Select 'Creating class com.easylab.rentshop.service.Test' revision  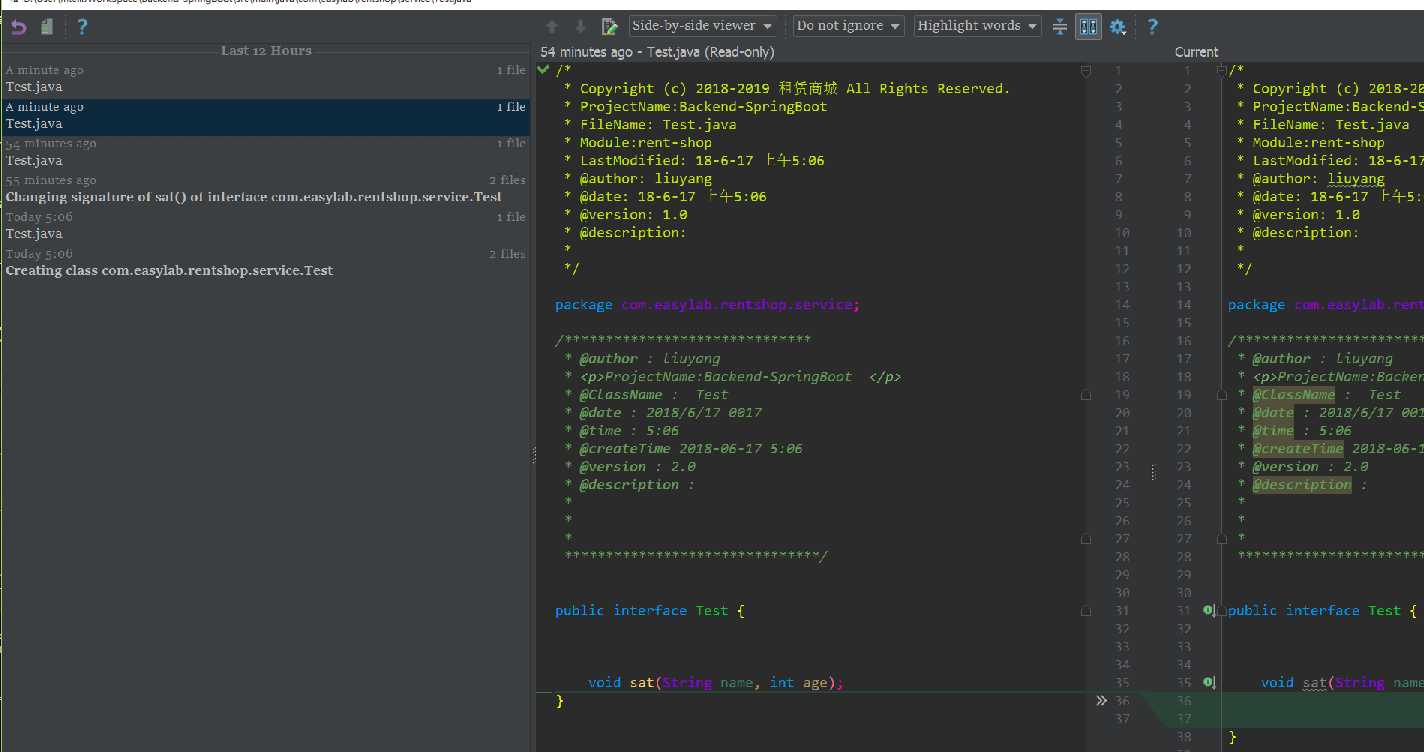pyautogui.click(x=265, y=263)
